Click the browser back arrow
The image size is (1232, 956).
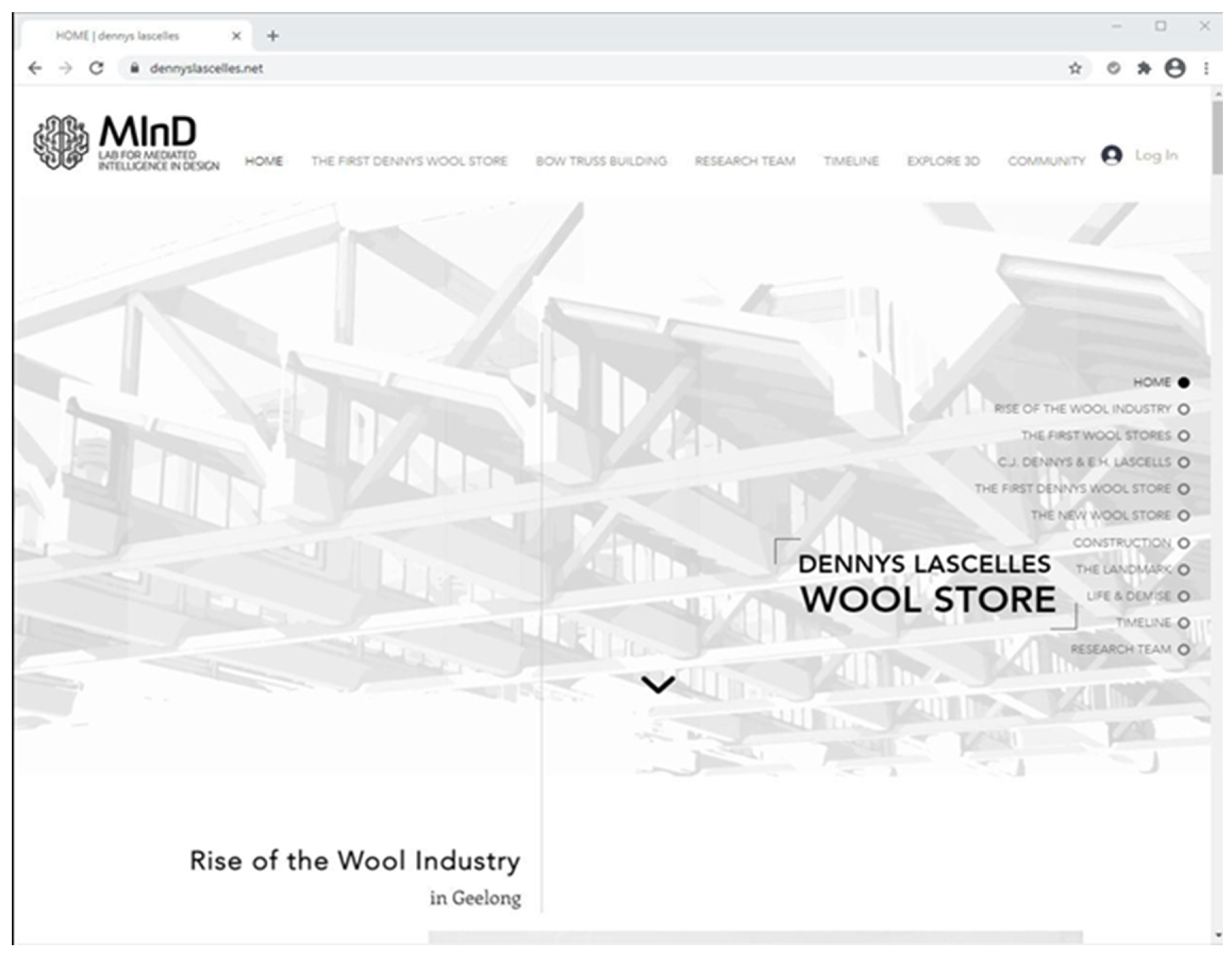click(x=35, y=68)
